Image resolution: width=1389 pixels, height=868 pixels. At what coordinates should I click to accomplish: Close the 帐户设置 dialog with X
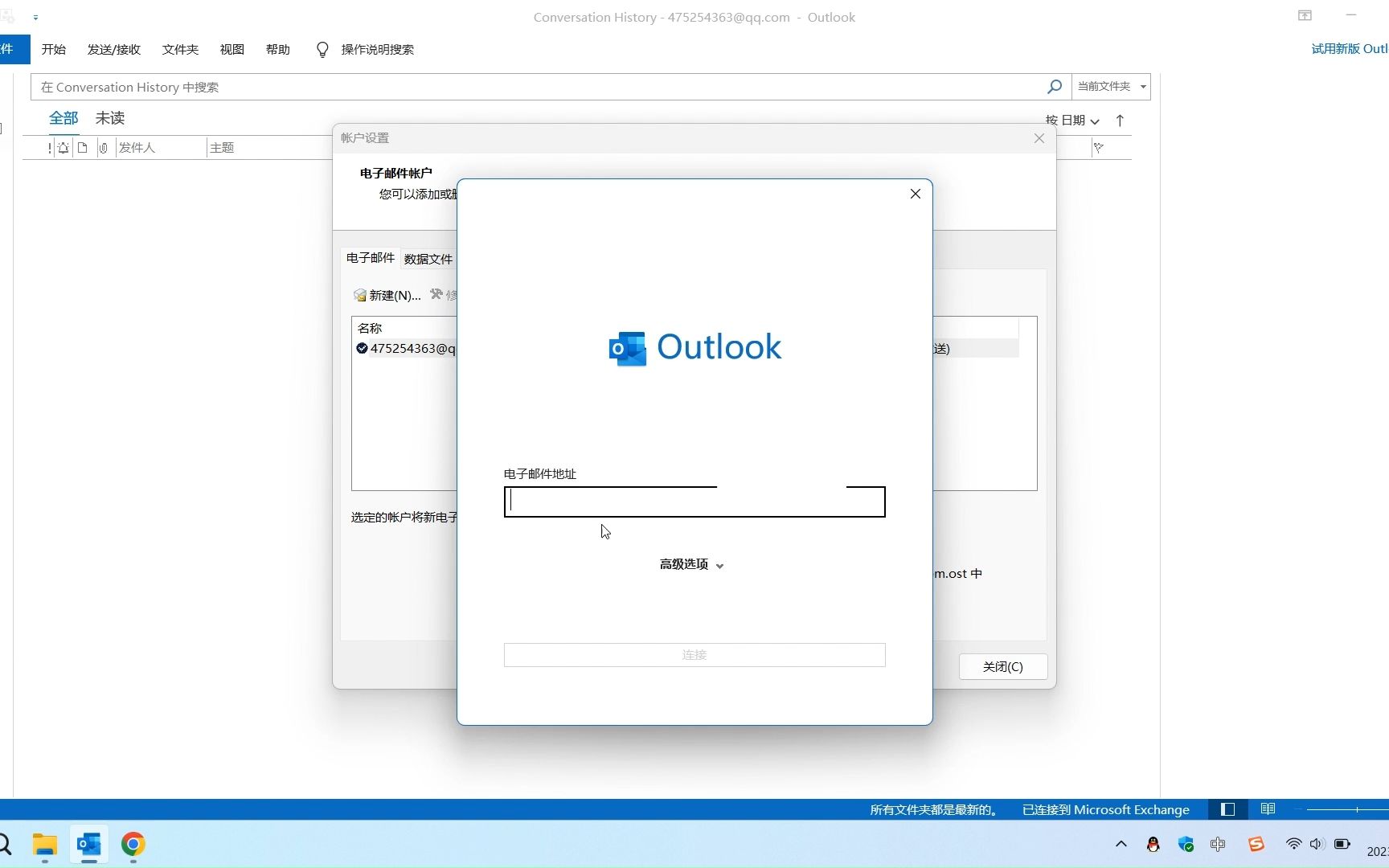1039,138
